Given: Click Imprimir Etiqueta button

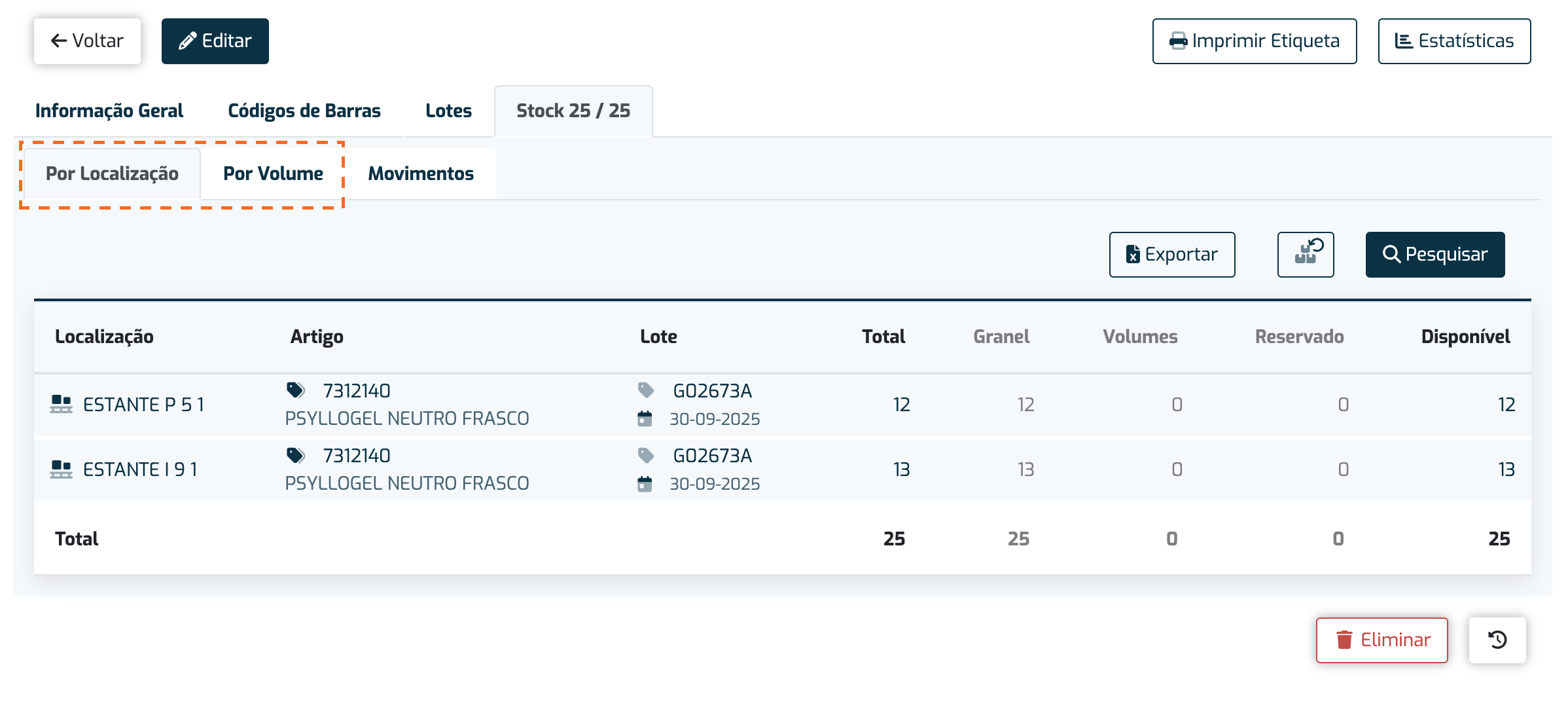Looking at the screenshot, I should point(1255,41).
